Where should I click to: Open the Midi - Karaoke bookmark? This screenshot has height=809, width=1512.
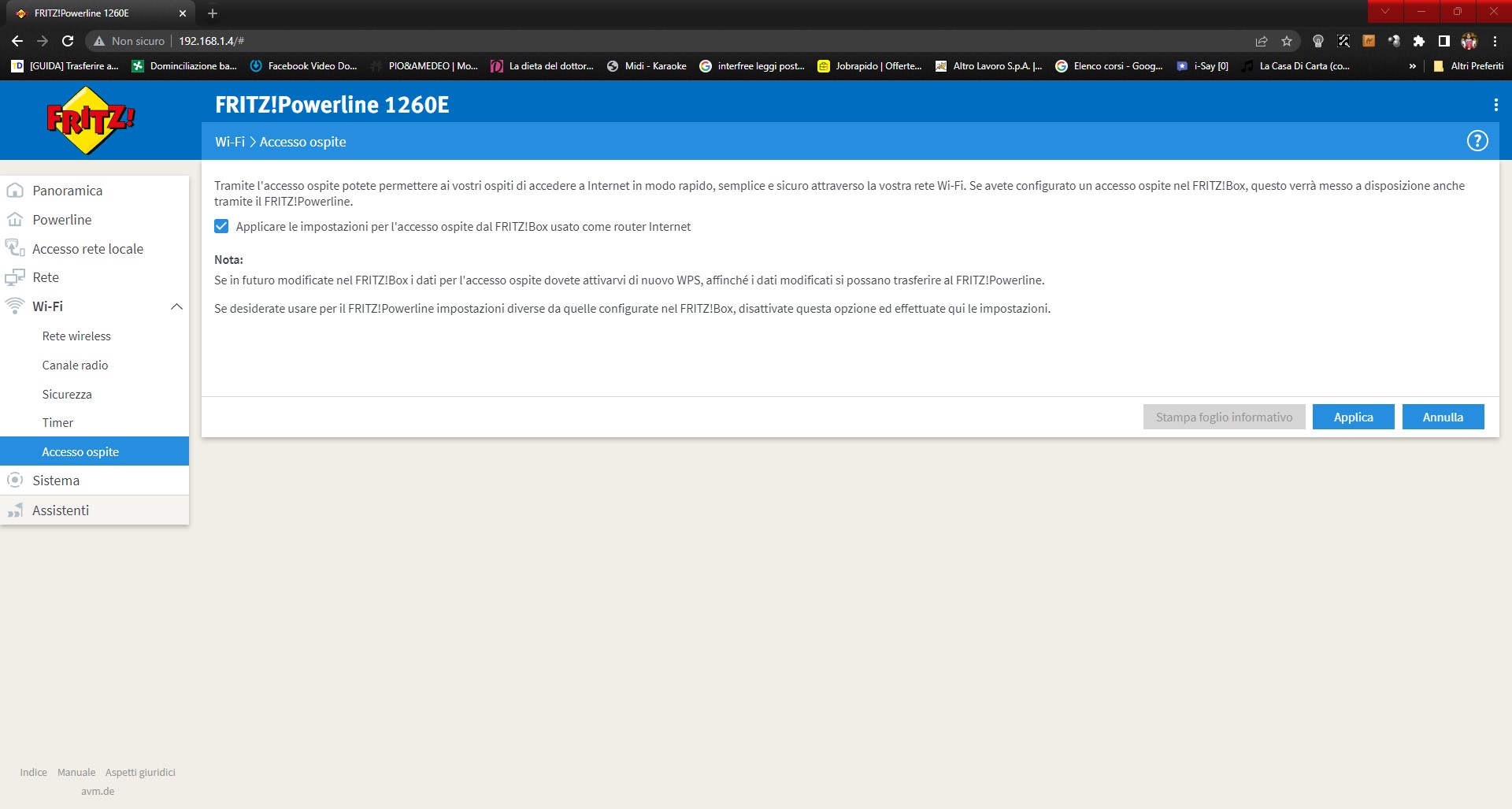click(x=647, y=66)
